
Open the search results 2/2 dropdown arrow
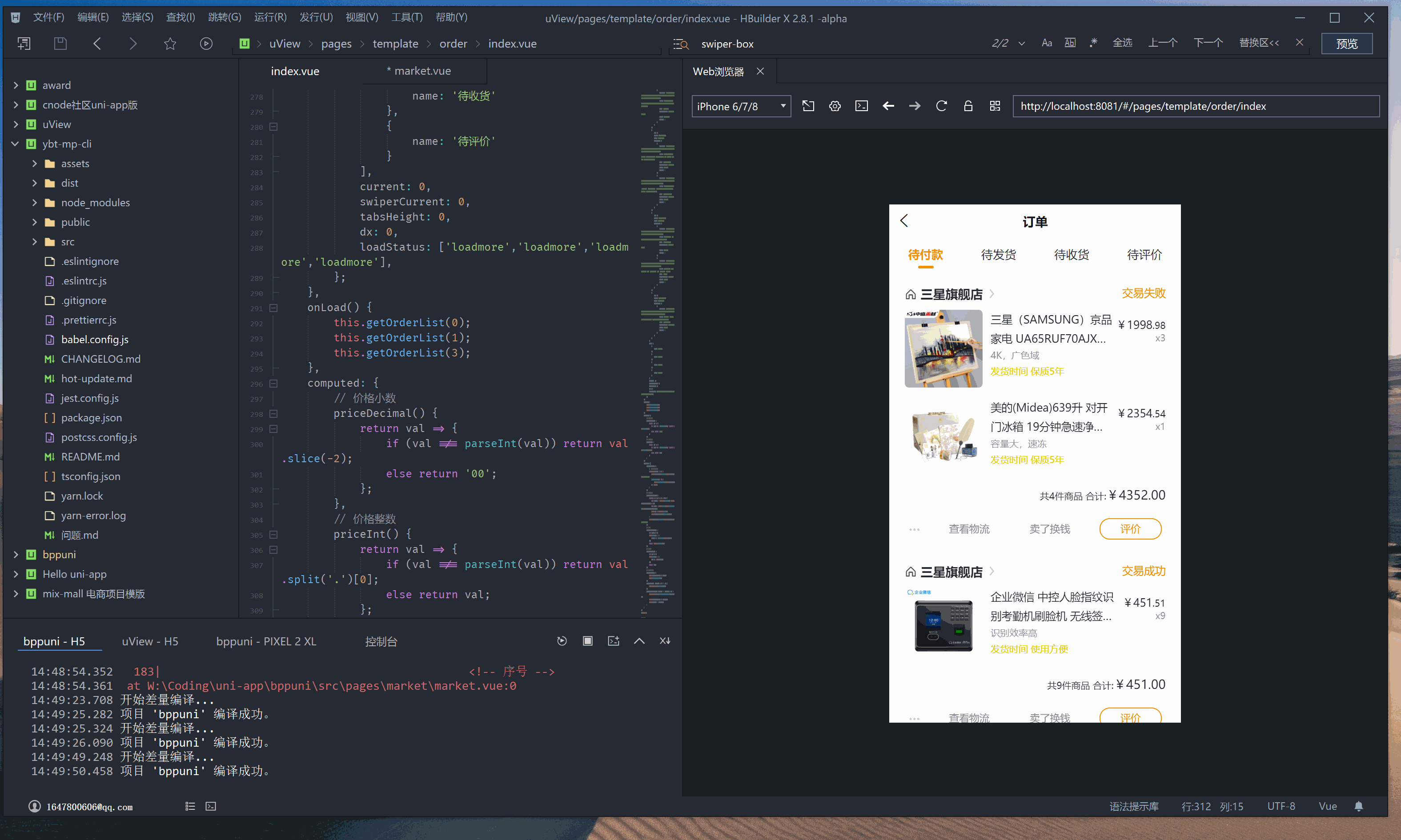click(x=1022, y=44)
